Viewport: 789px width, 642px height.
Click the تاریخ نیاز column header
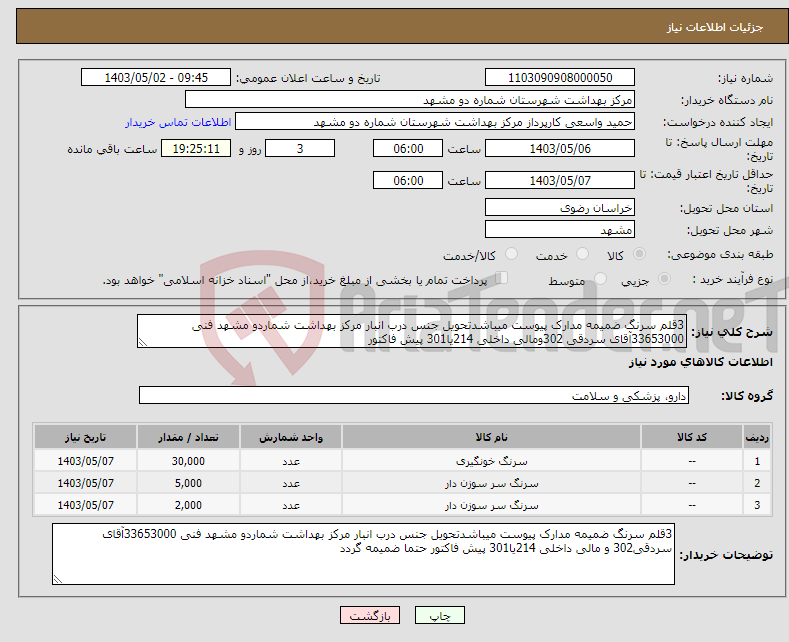(x=86, y=437)
